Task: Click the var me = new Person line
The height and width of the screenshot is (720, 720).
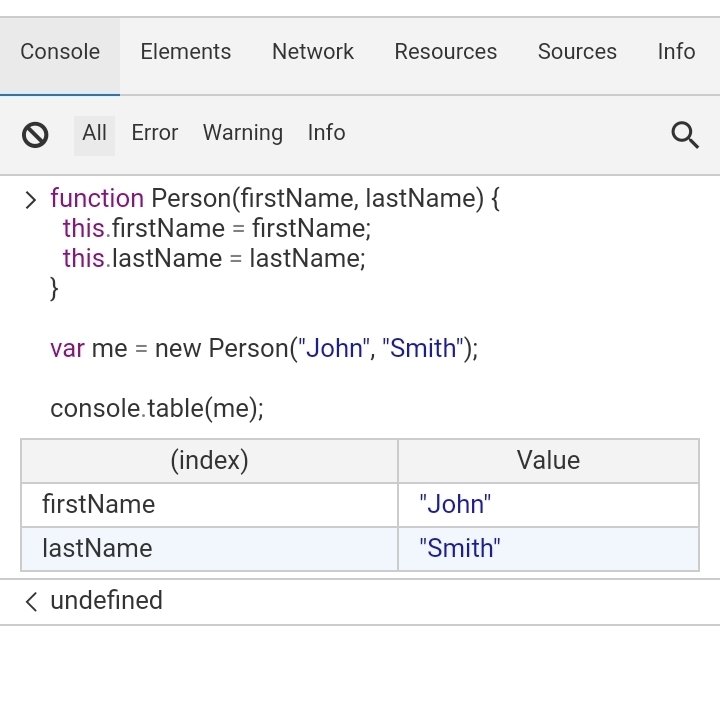Action: tap(264, 349)
